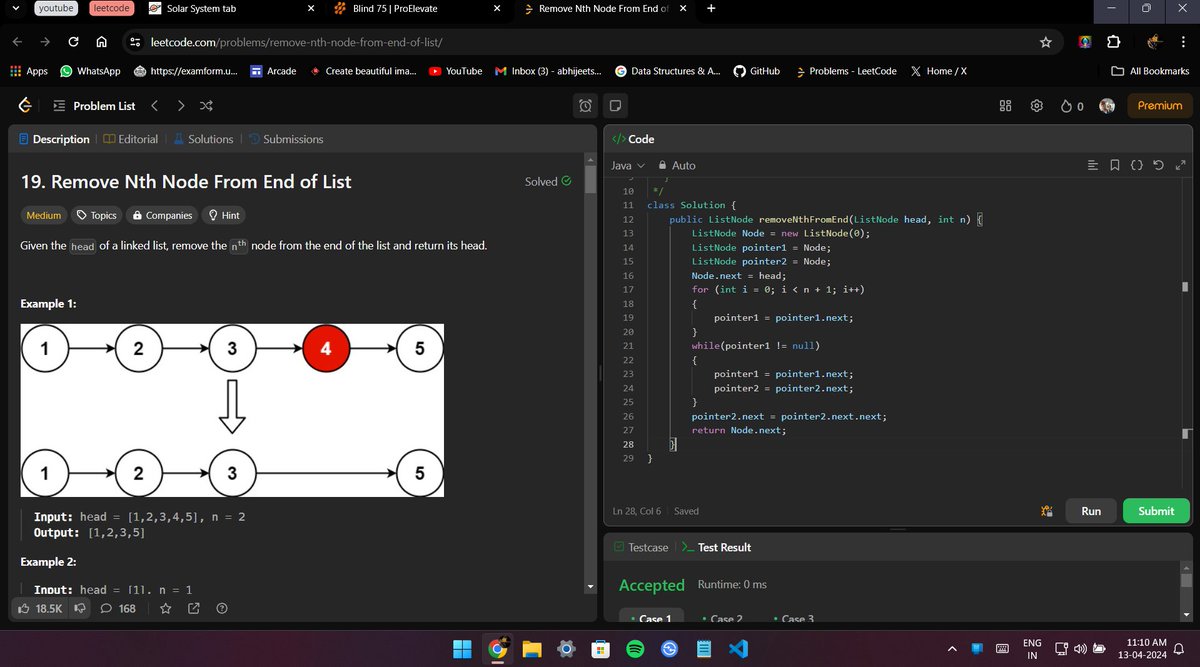This screenshot has height=667, width=1200.
Task: Open the Submissions tab
Action: point(286,139)
